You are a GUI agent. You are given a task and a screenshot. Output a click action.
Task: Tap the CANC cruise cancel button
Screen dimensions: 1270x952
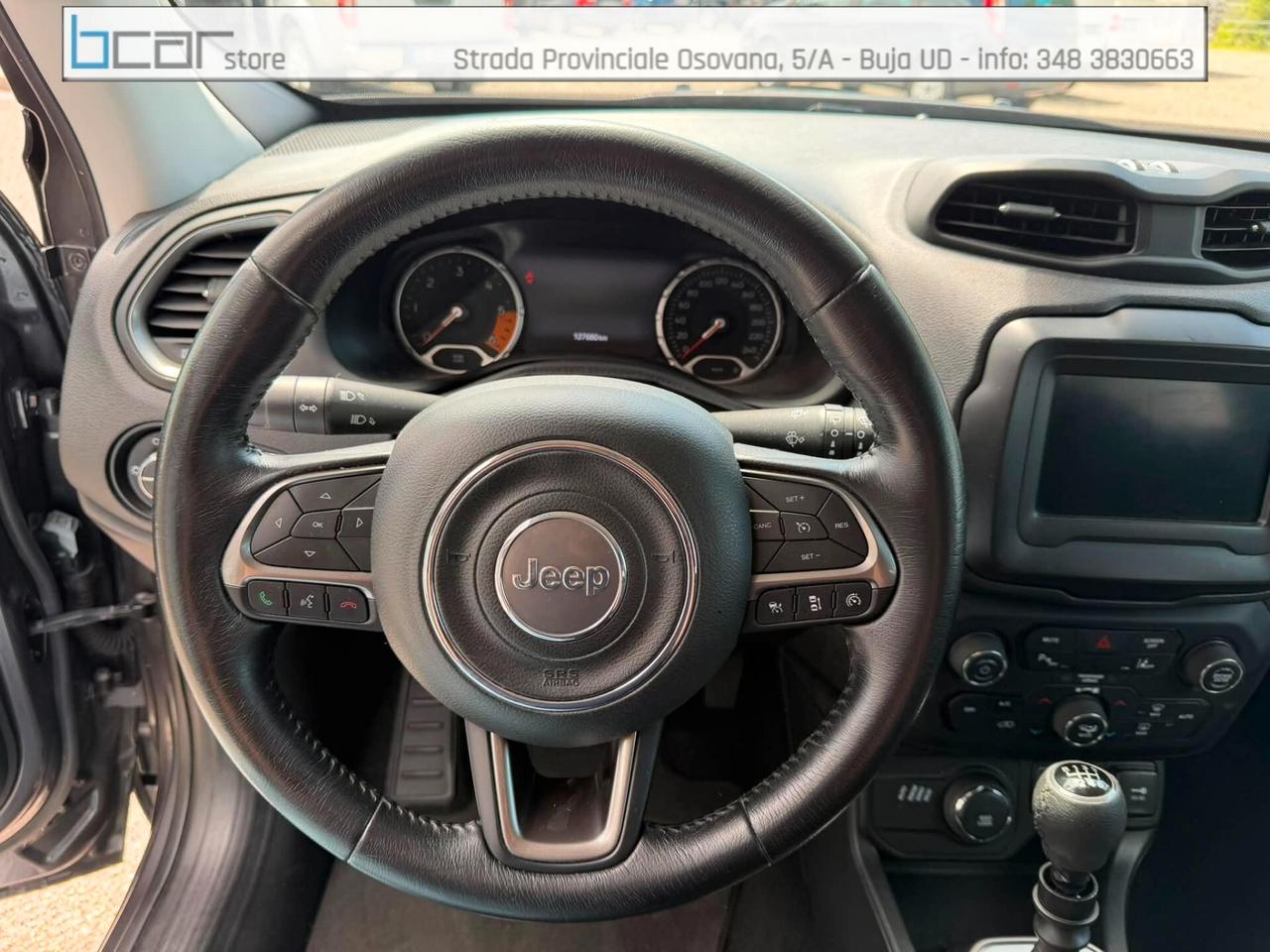[x=764, y=525]
